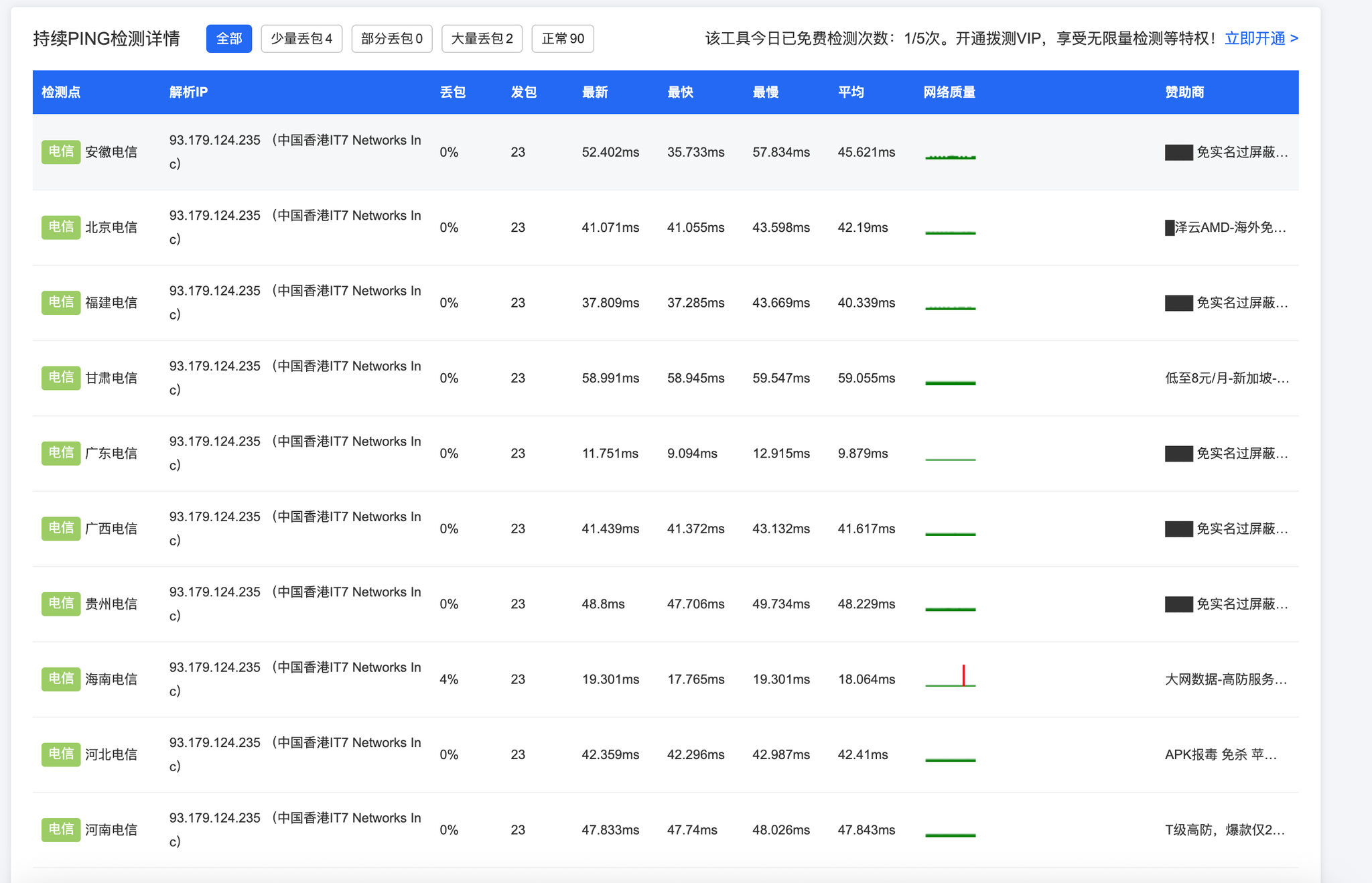This screenshot has height=883, width=1372.
Task: Open sponsor link in 福建电信 row
Action: tap(1226, 303)
